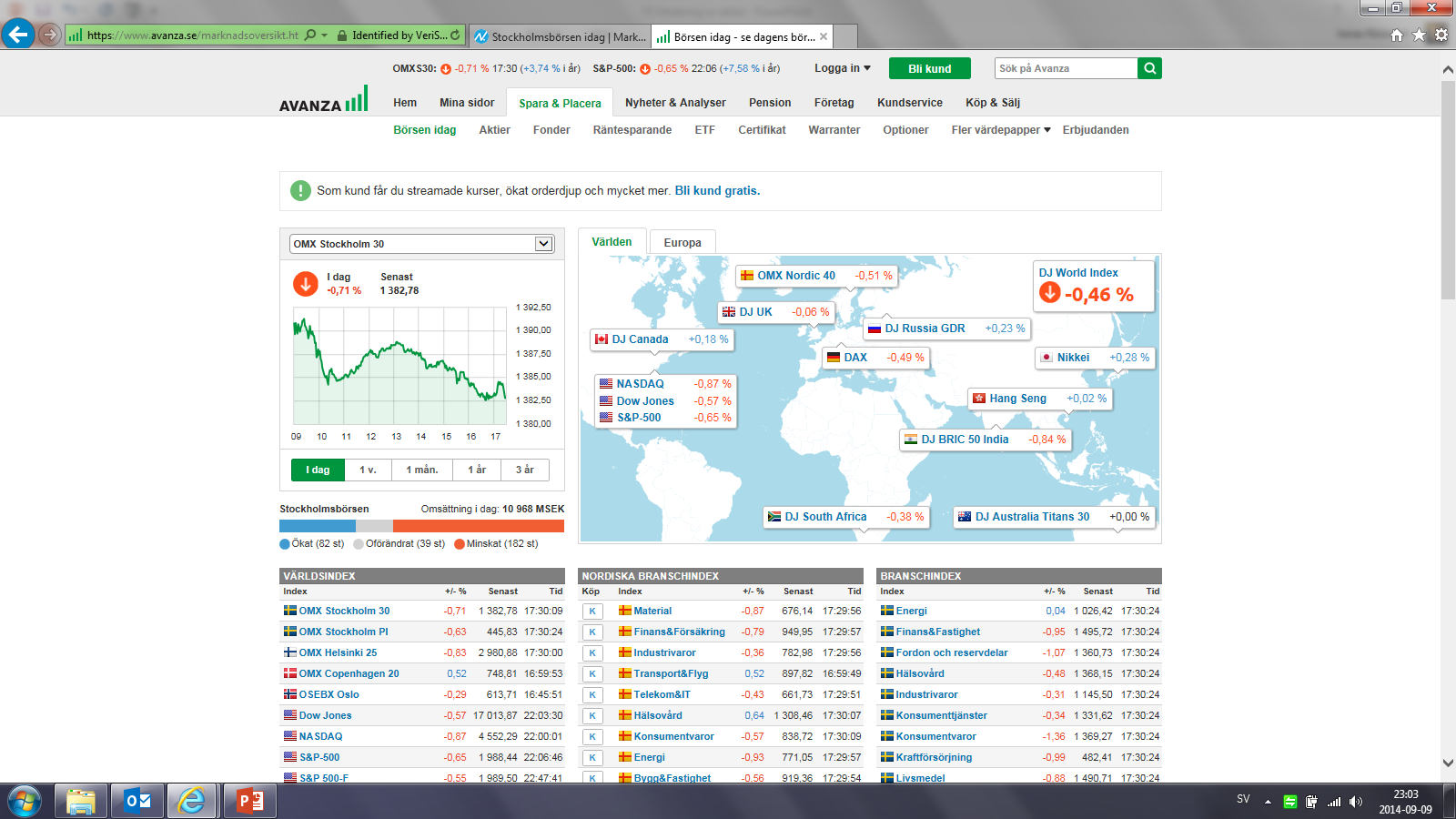The image size is (1456, 819).
Task: Expand Fler värdepapper menu
Action: coord(1001,130)
